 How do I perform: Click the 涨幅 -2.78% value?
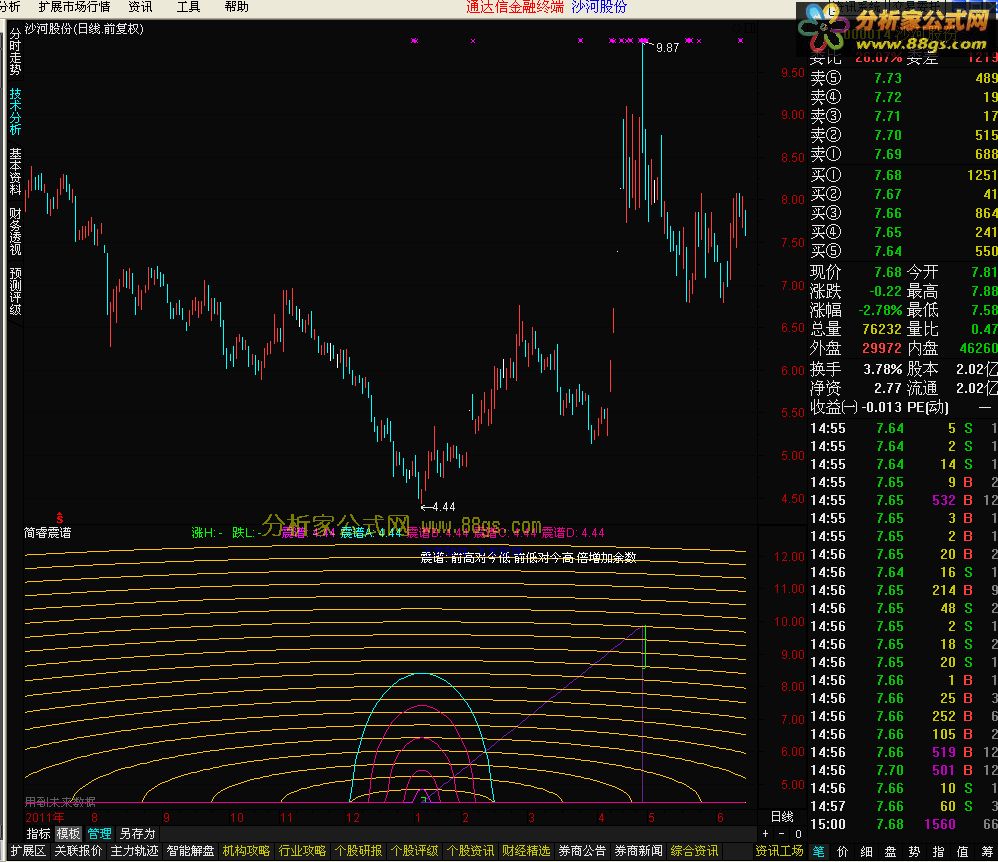pos(881,311)
